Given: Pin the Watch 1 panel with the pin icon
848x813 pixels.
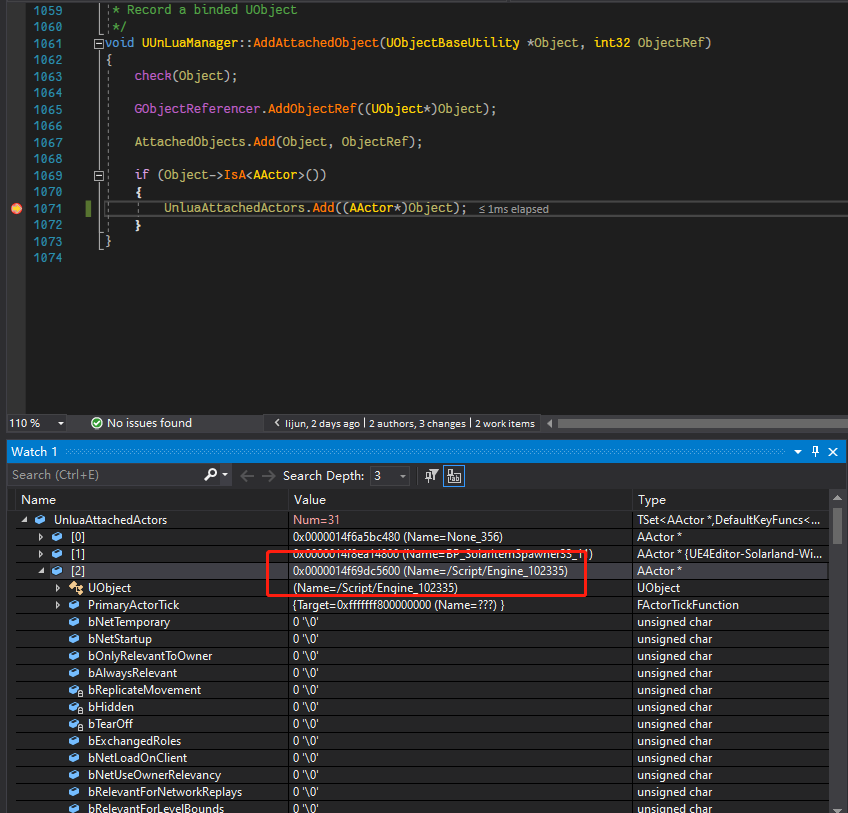Looking at the screenshot, I should pyautogui.click(x=814, y=451).
